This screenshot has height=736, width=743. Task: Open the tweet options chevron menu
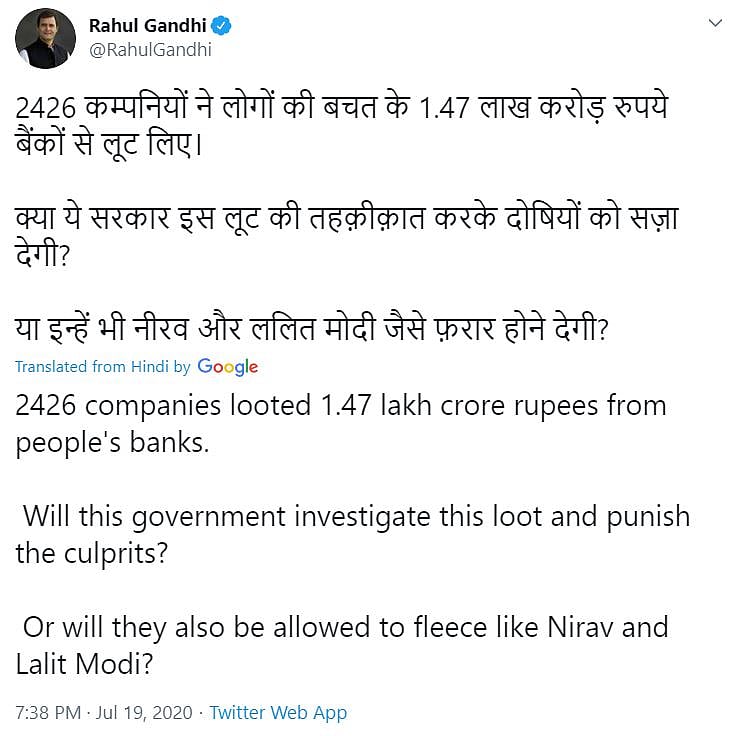coord(712,24)
